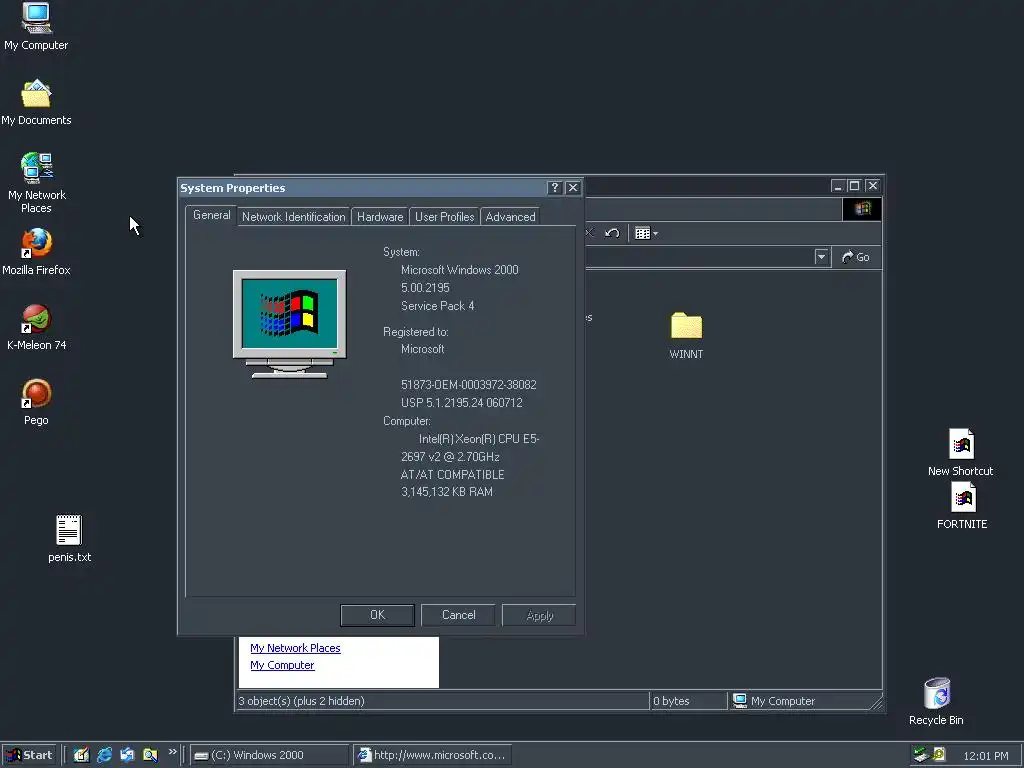Screen dimensions: 1024x768
Task: Click the Show Desktop quick launch icon
Action: click(81, 755)
